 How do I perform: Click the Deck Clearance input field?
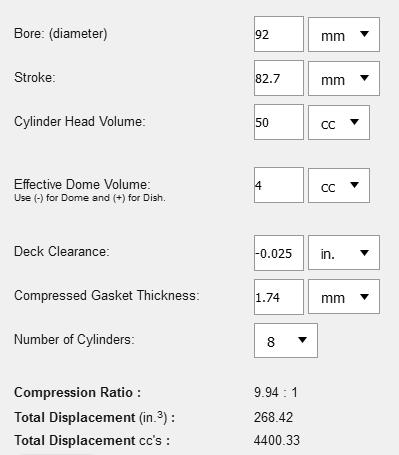(x=279, y=253)
